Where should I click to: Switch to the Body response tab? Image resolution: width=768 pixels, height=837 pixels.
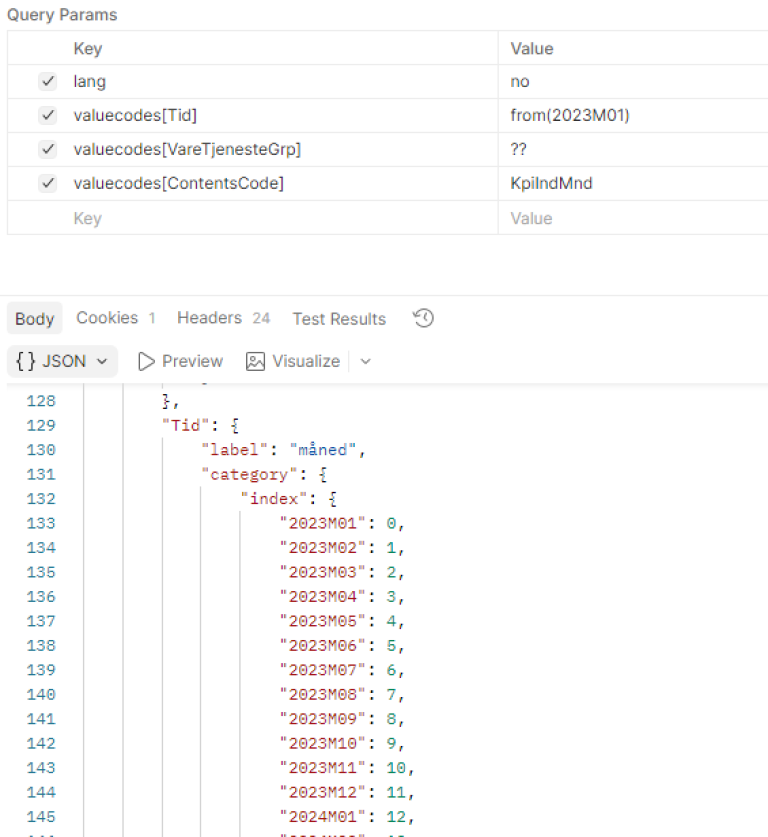point(34,319)
